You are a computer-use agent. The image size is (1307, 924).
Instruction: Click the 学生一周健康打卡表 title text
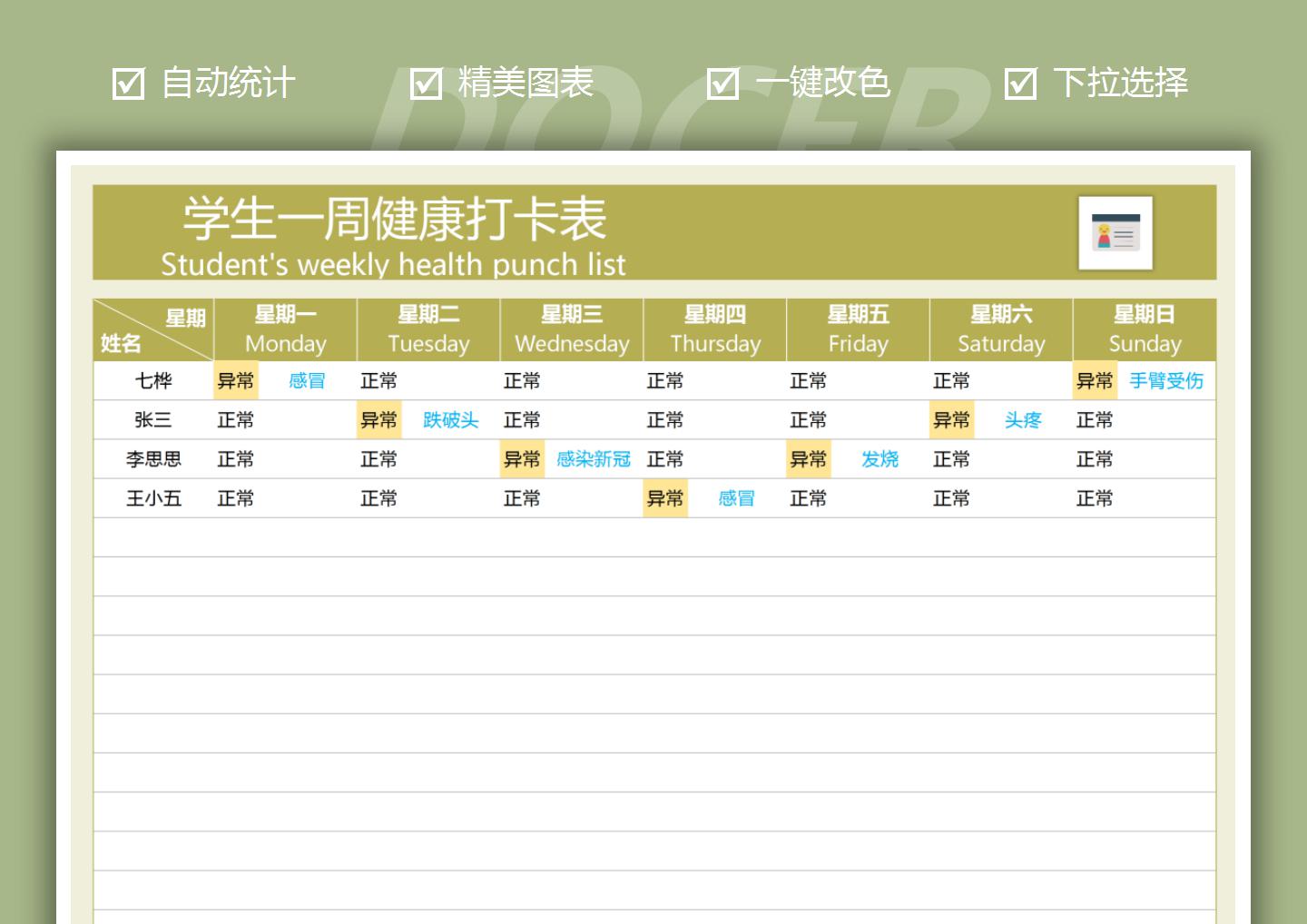point(395,219)
